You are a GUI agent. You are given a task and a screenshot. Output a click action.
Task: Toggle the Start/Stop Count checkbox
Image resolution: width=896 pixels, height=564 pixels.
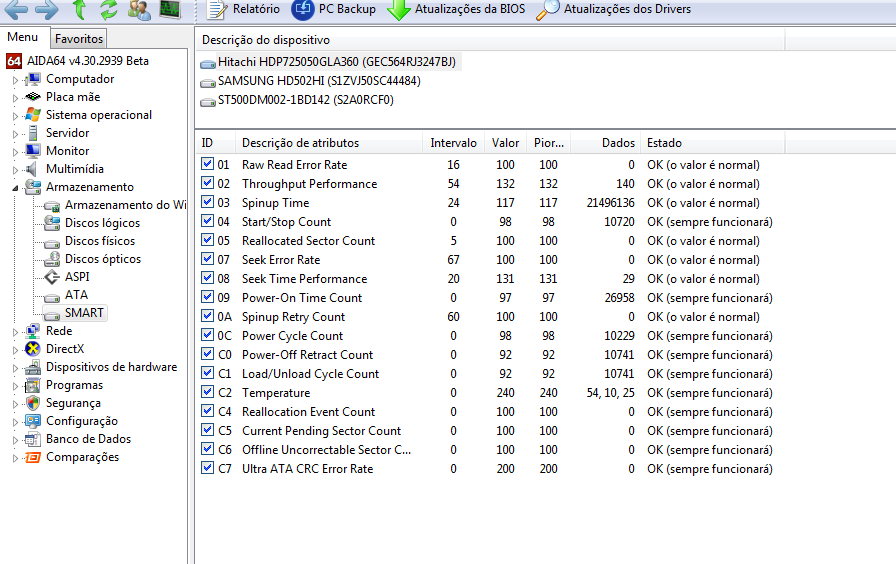pos(207,221)
